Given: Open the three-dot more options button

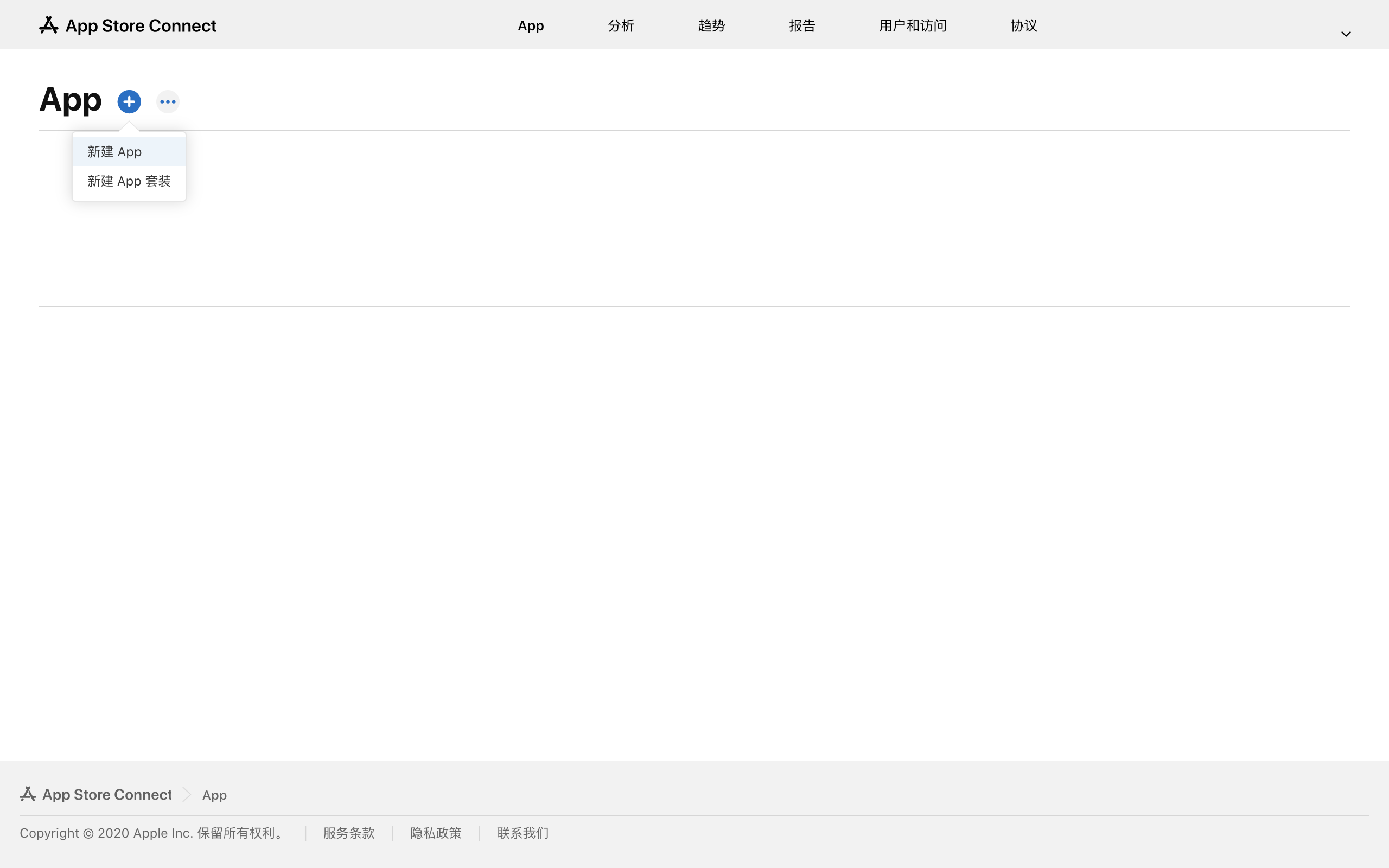Looking at the screenshot, I should click(x=168, y=101).
